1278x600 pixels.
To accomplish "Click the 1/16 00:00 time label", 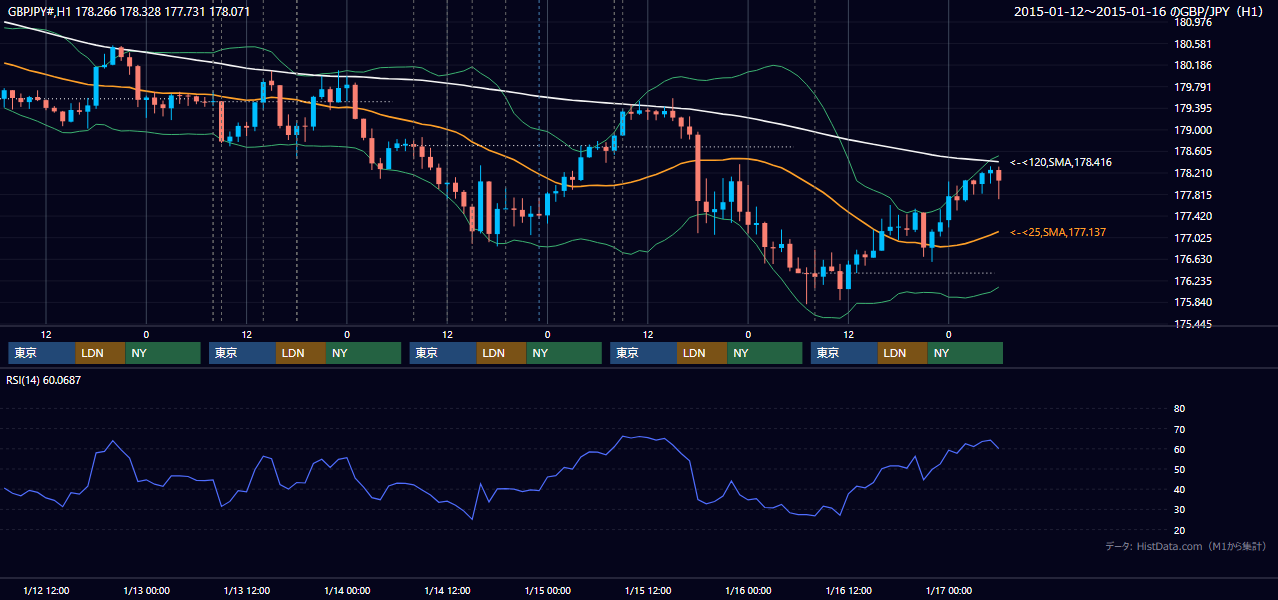I will (x=748, y=590).
